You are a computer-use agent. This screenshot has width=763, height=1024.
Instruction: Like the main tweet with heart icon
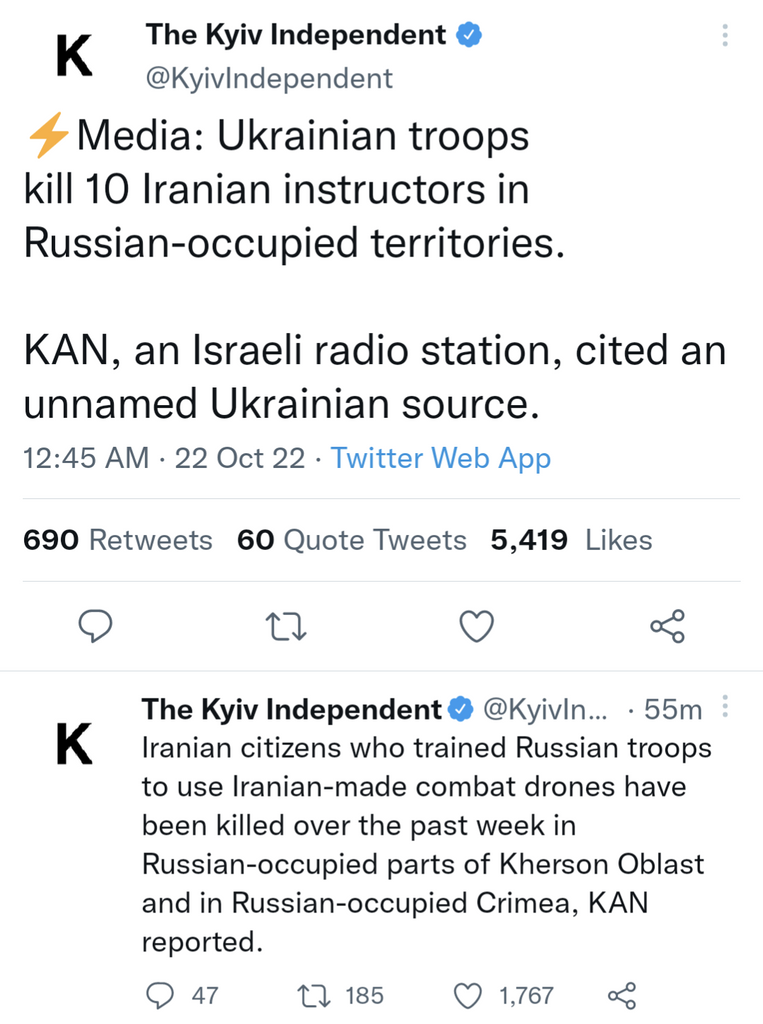pos(476,626)
